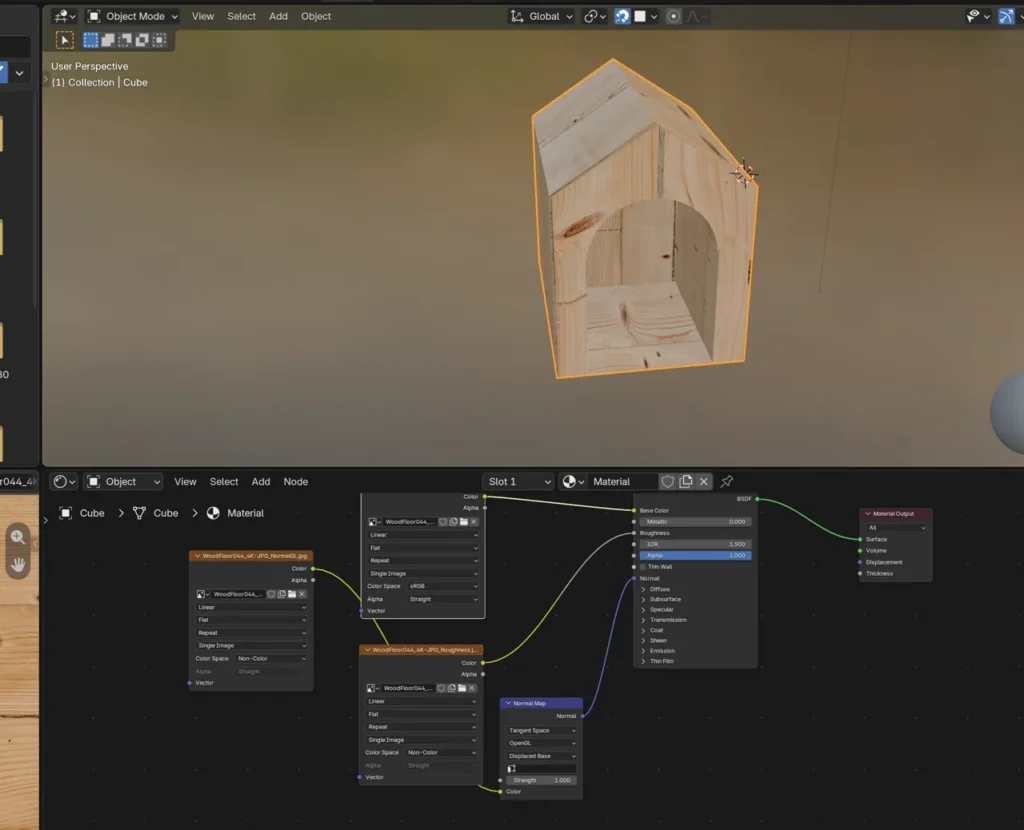Viewport: 1024px width, 830px height.
Task: Choose the Extend selection mode icon
Action: (x=108, y=40)
